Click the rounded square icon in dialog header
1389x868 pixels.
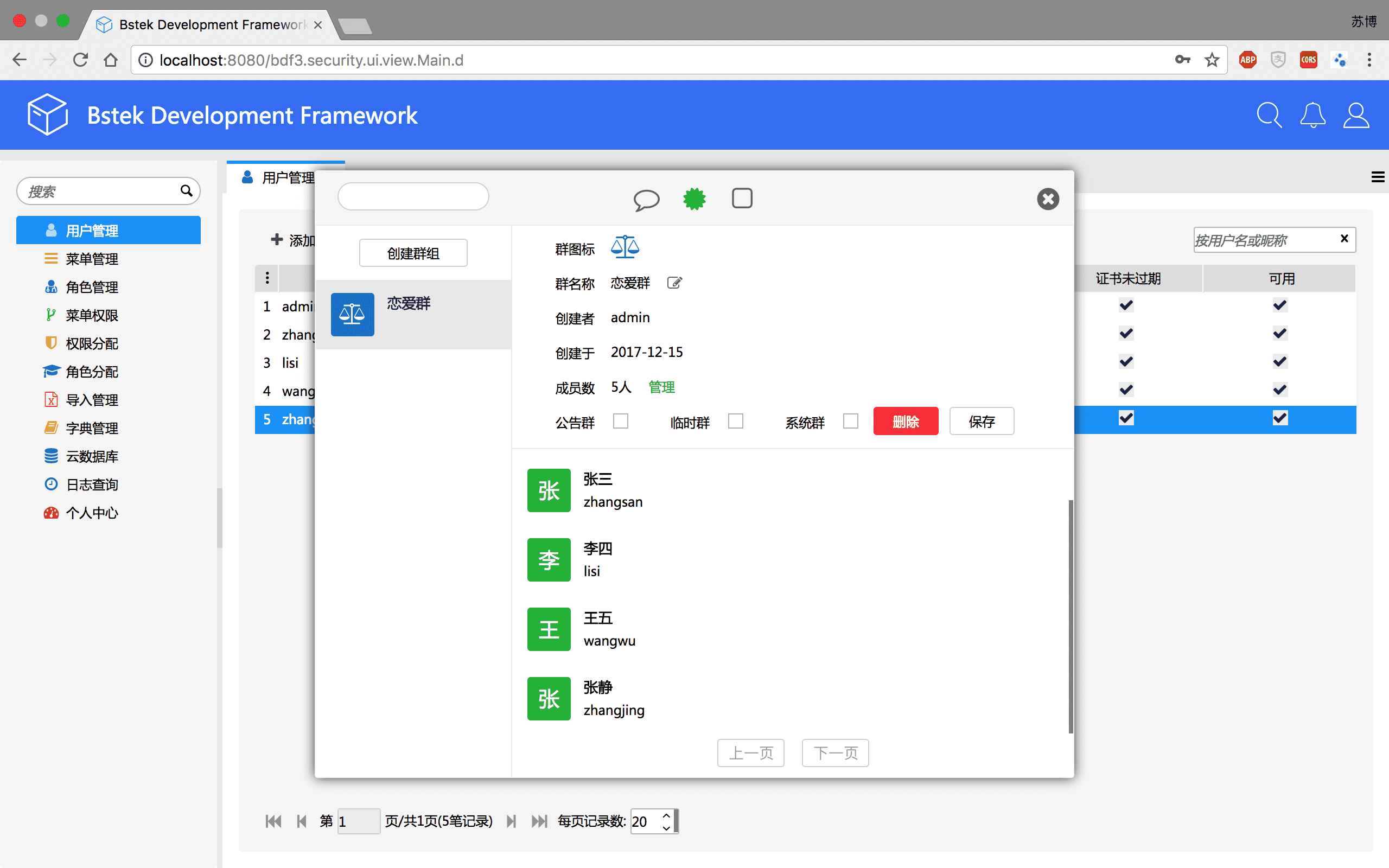(742, 199)
